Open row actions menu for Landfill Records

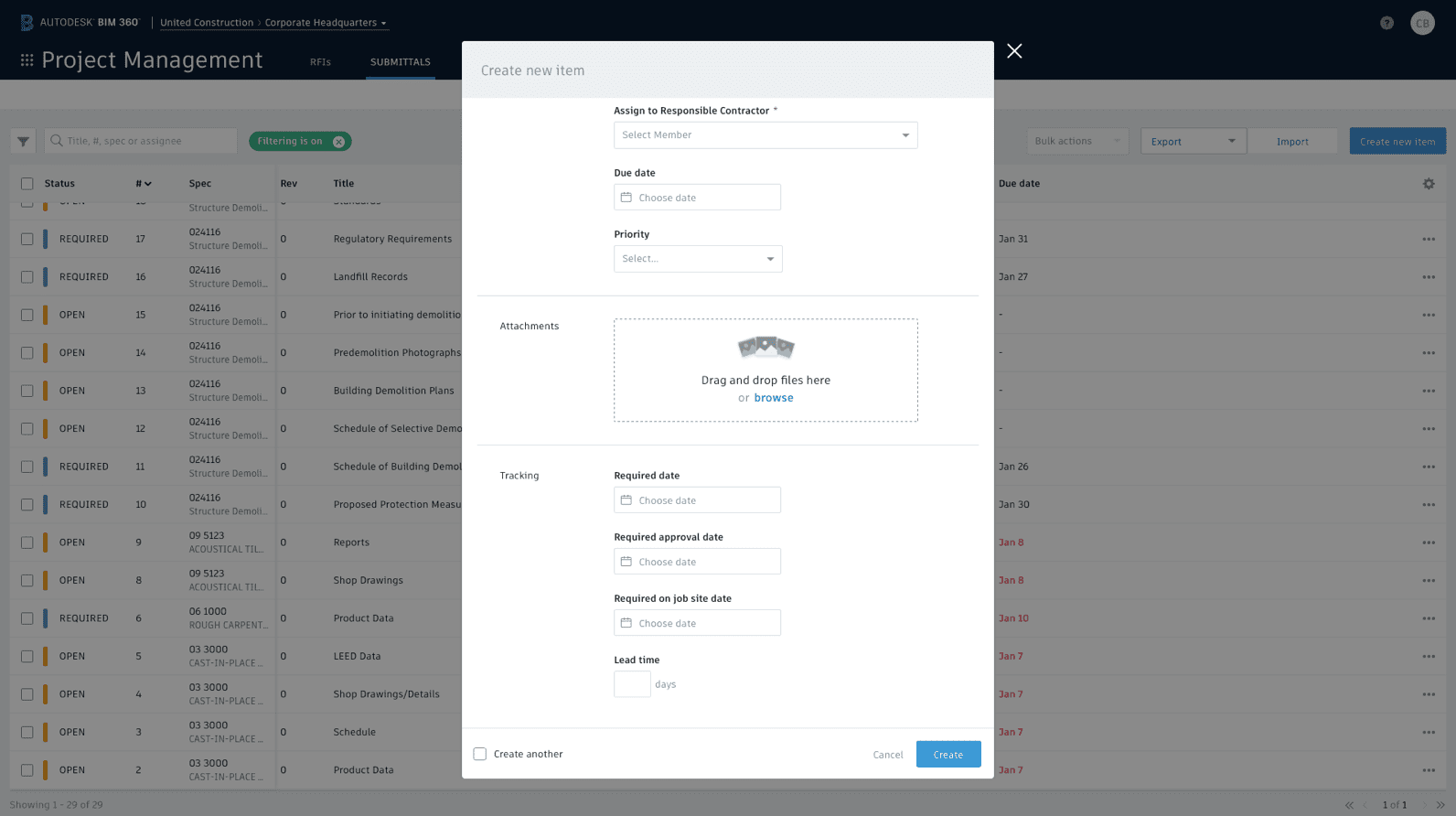click(1429, 277)
